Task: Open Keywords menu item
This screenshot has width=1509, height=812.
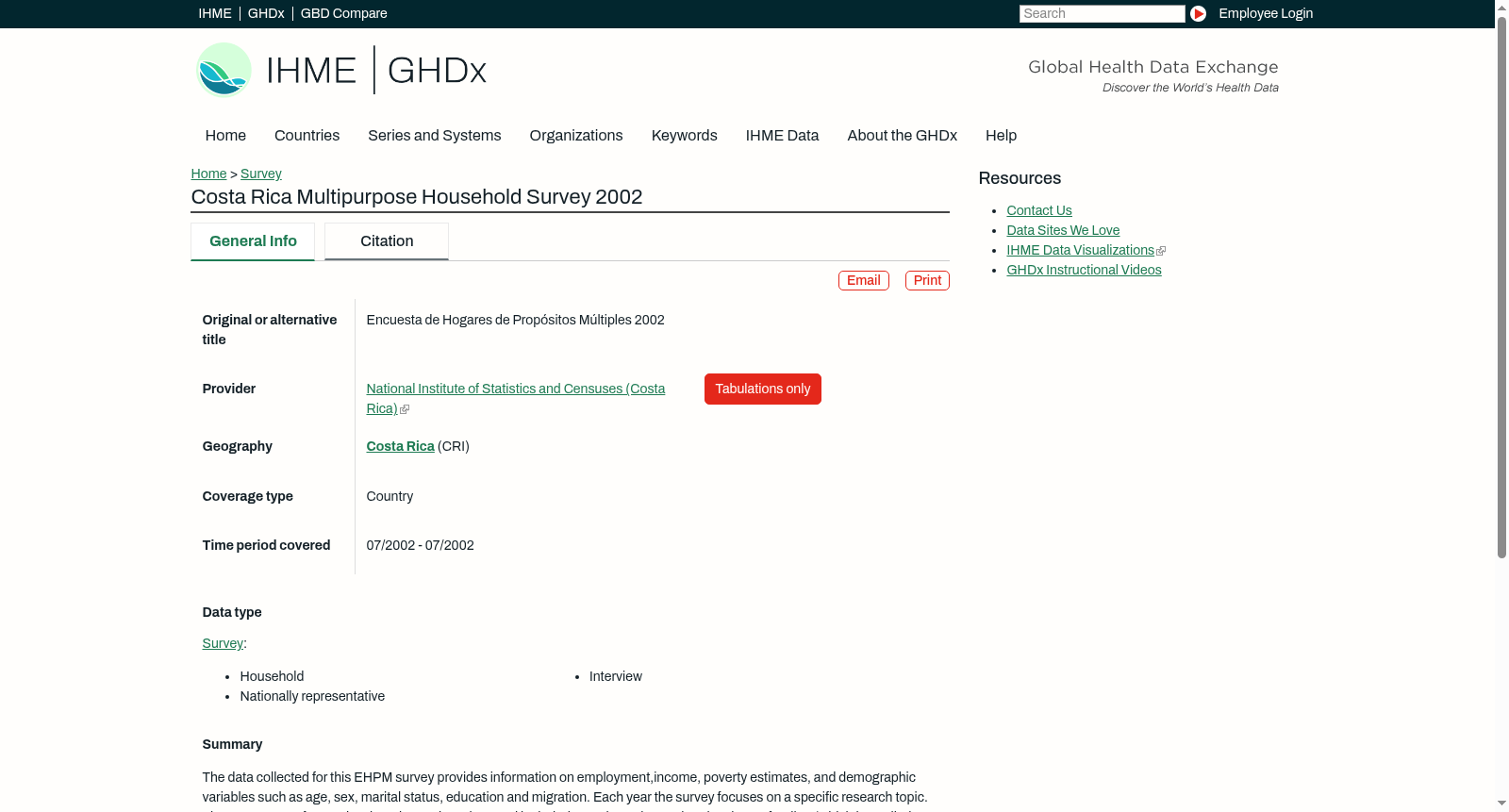Action: coord(685,136)
